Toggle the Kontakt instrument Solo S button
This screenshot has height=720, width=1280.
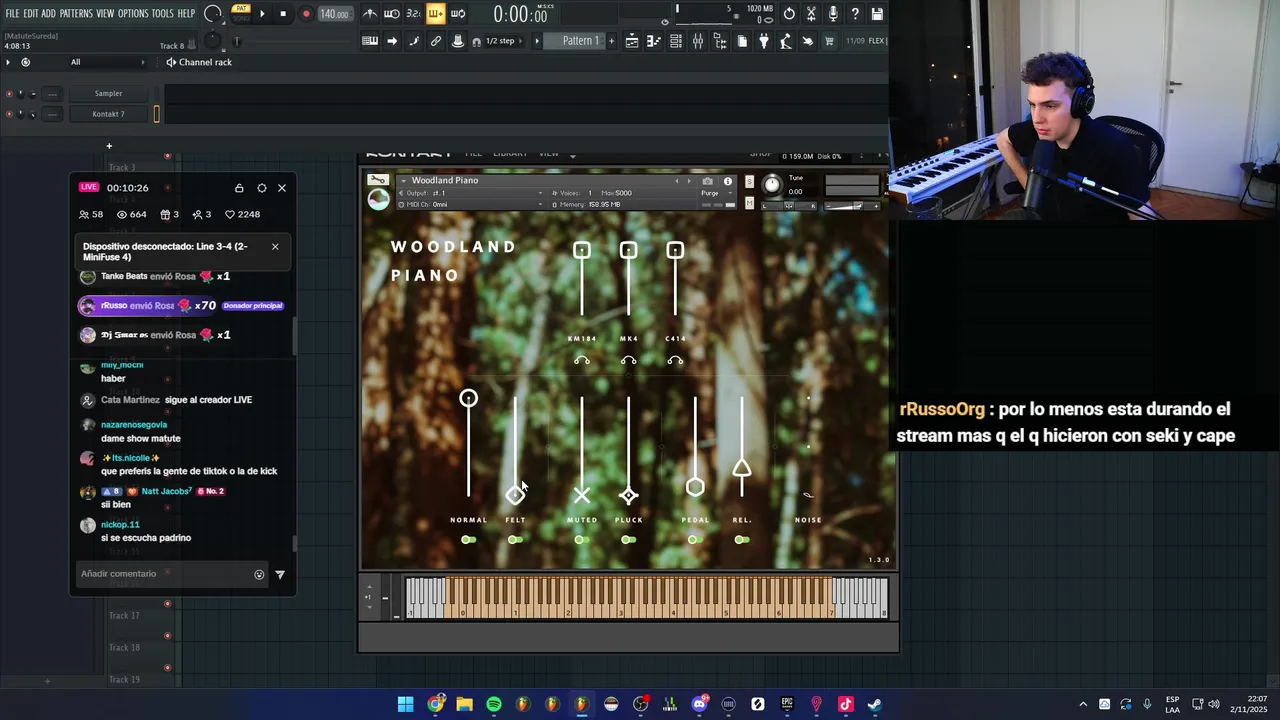pos(749,182)
